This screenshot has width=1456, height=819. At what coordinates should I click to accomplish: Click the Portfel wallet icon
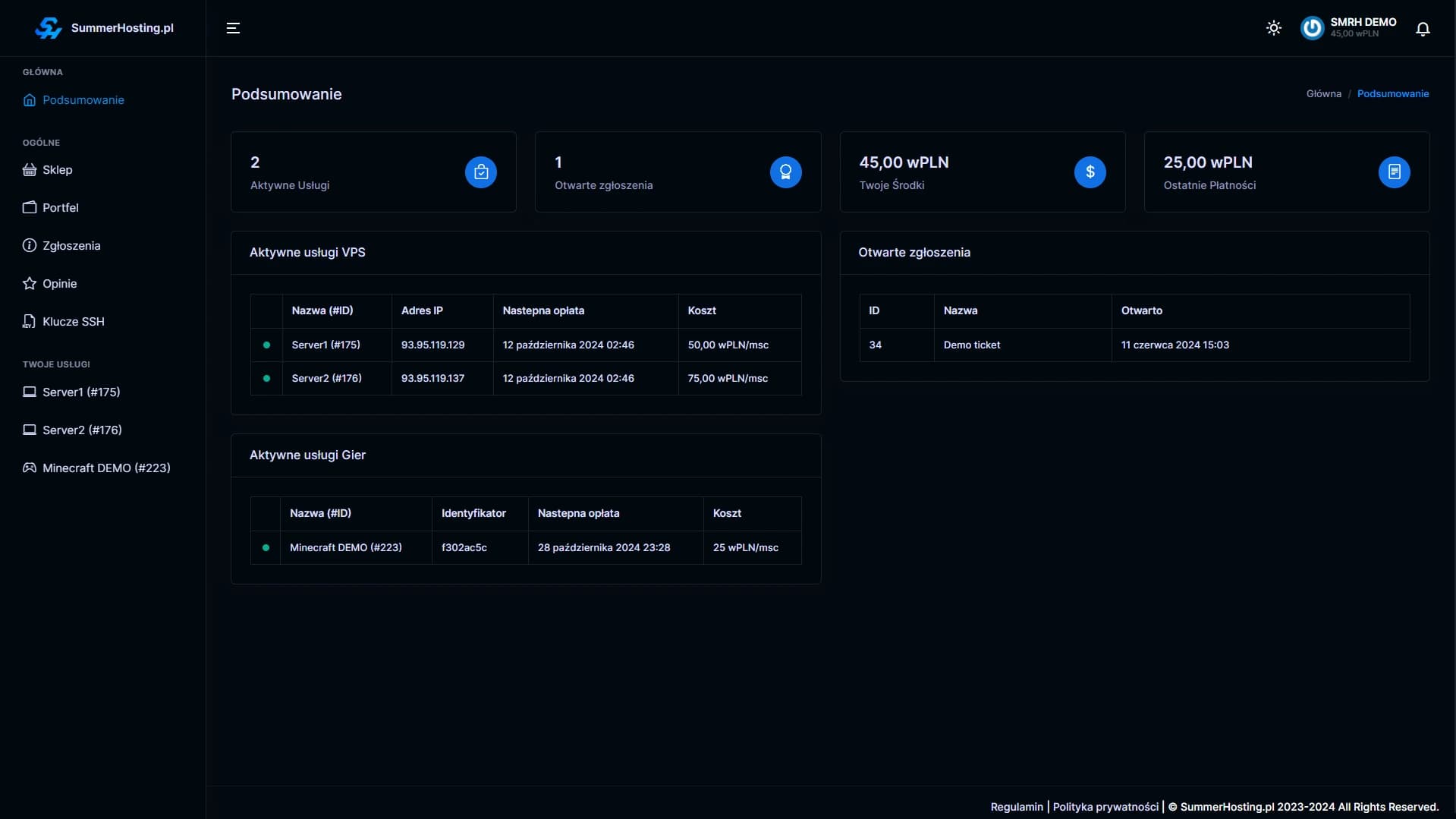(x=30, y=208)
